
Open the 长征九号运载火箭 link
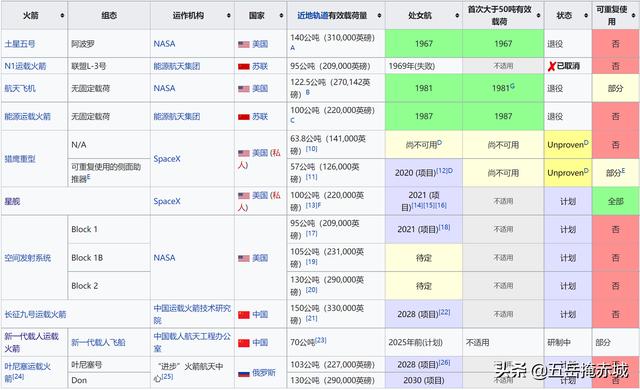[x=35, y=314]
